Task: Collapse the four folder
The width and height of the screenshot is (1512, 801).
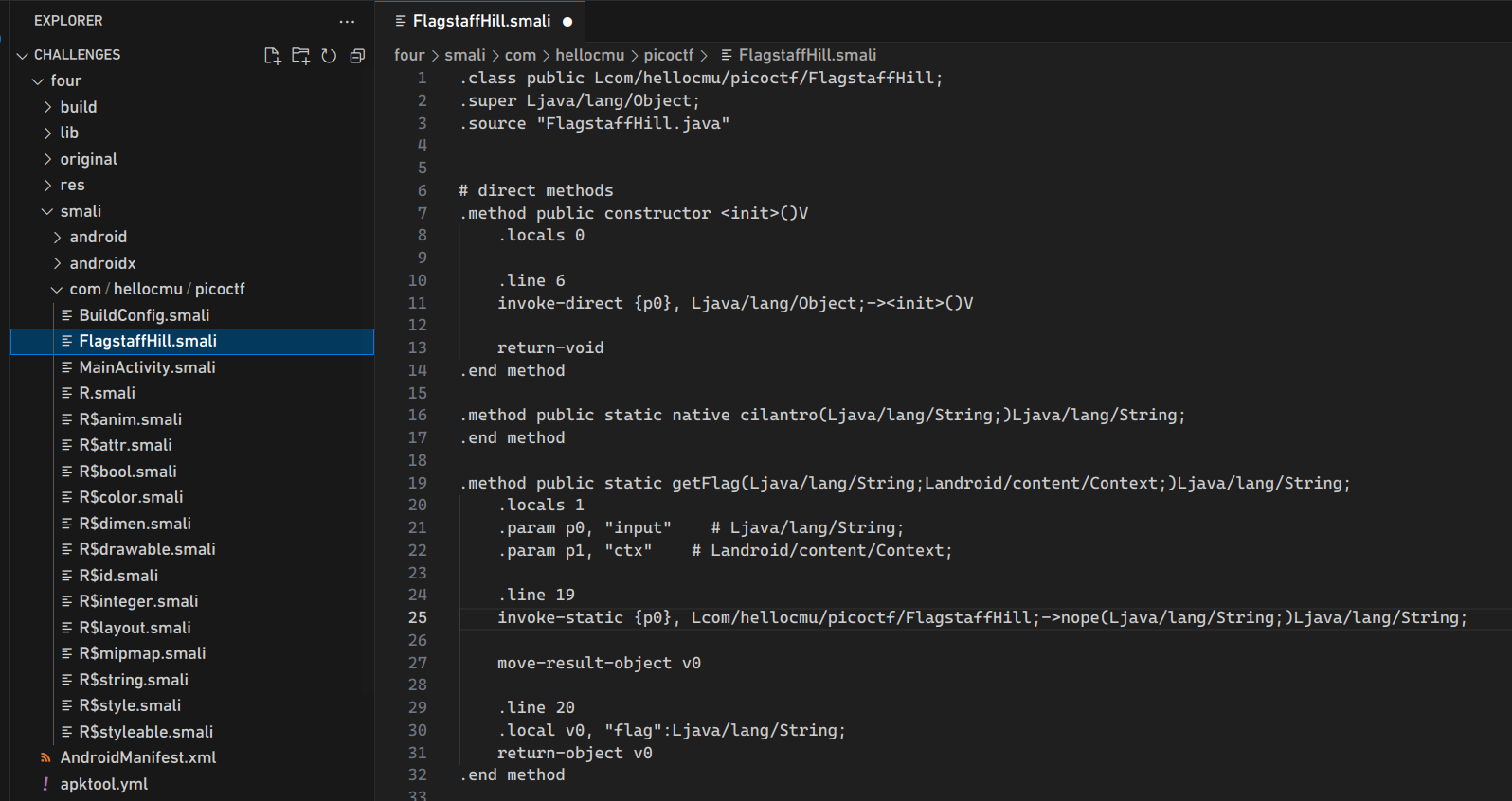Action: click(x=38, y=81)
